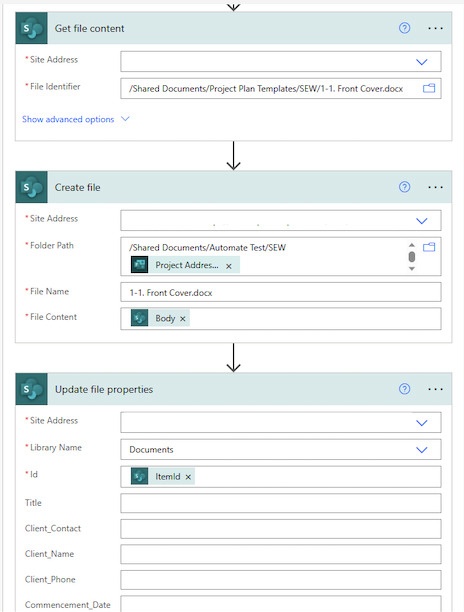Open help for Create file action
464x612 pixels.
point(405,187)
